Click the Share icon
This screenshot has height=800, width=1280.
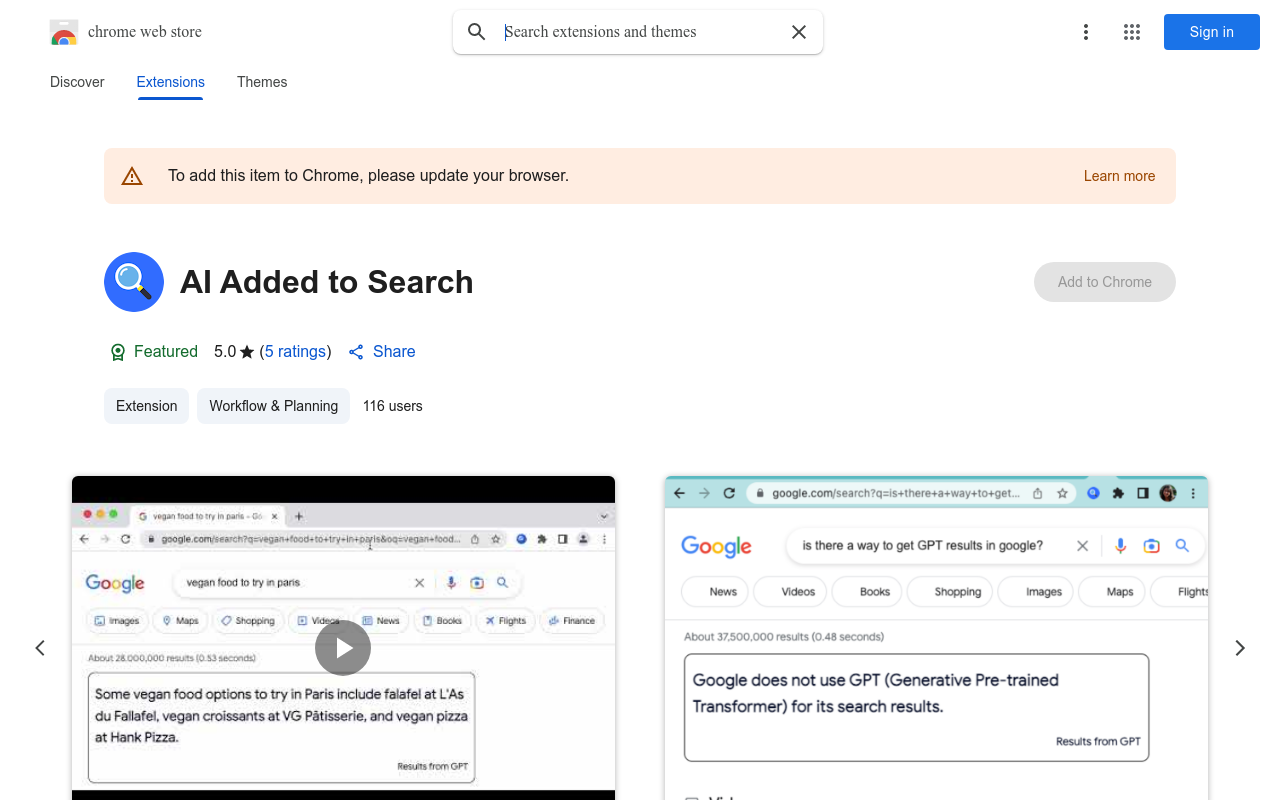pos(356,352)
